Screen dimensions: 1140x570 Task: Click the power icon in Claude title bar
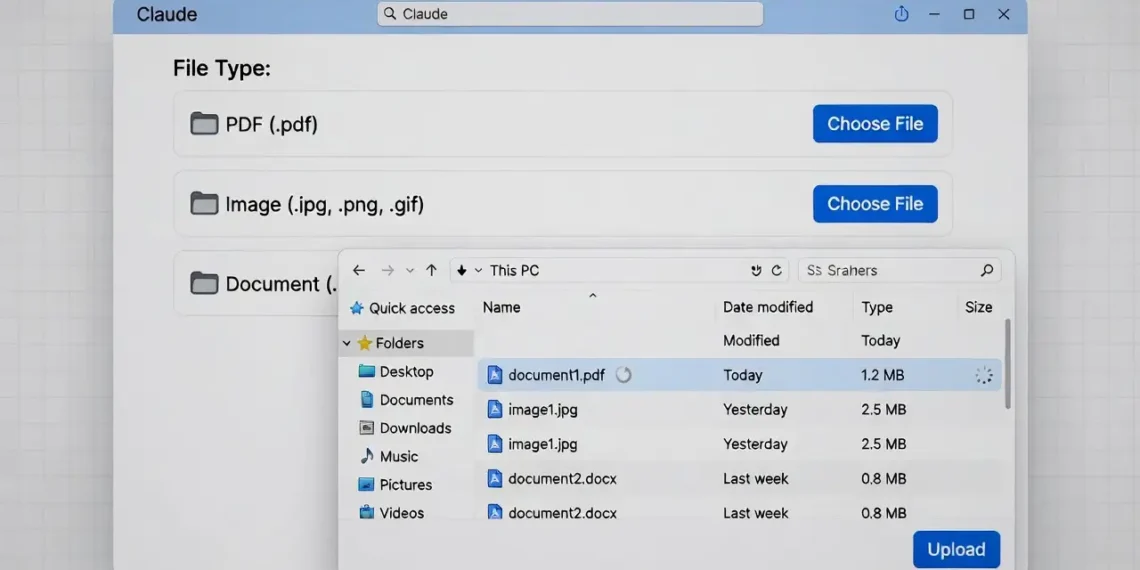click(x=902, y=14)
